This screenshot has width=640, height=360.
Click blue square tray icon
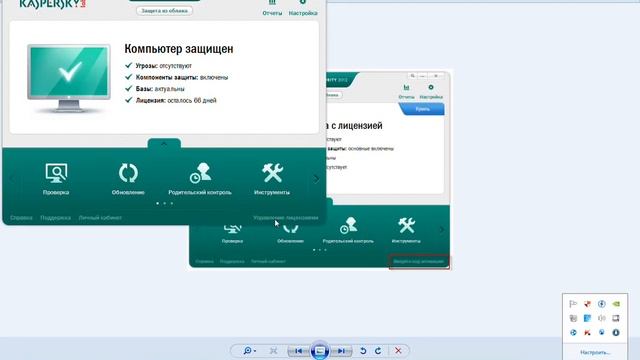pos(587,318)
